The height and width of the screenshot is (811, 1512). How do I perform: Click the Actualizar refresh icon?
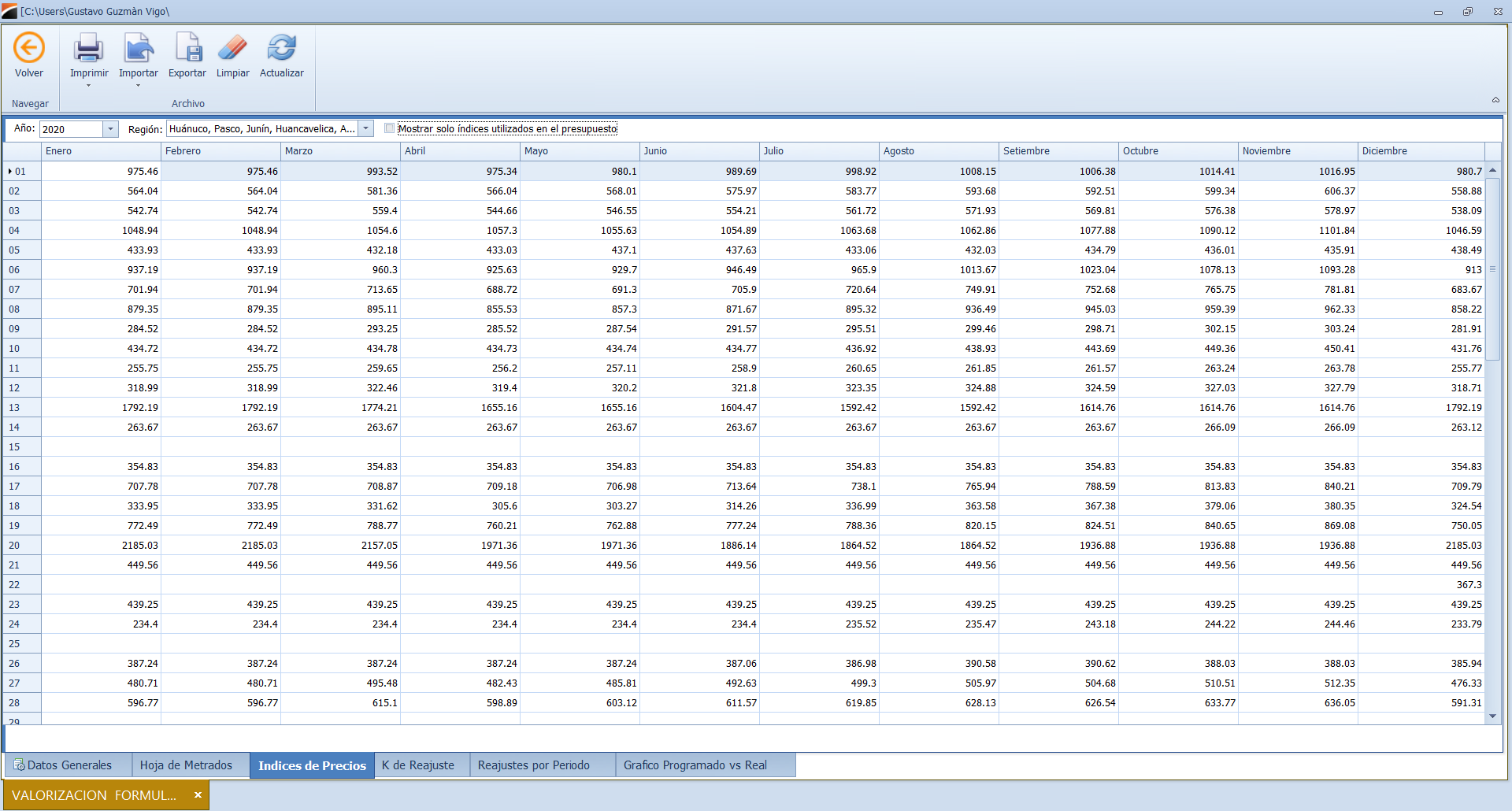point(281,48)
